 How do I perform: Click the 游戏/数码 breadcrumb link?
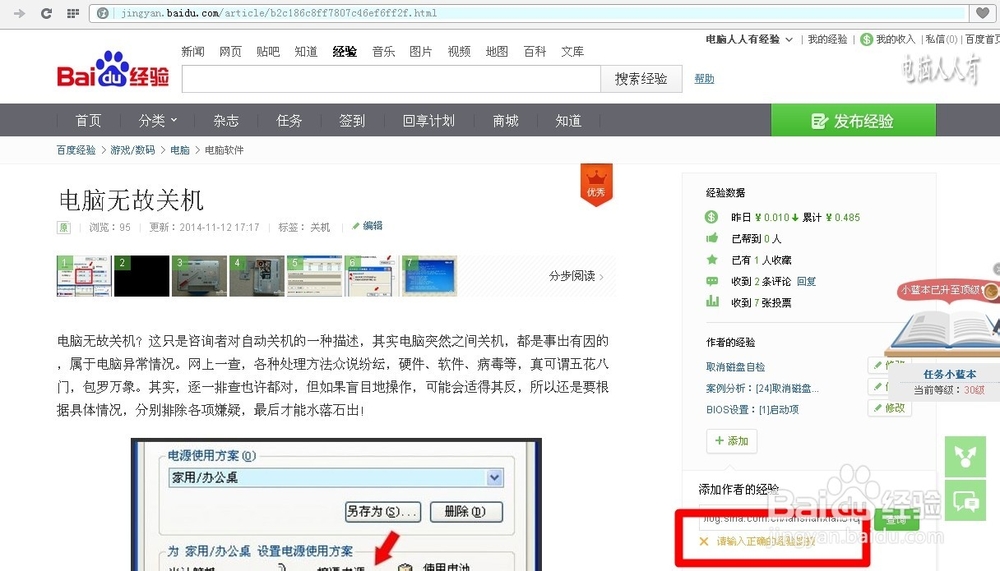(133, 150)
